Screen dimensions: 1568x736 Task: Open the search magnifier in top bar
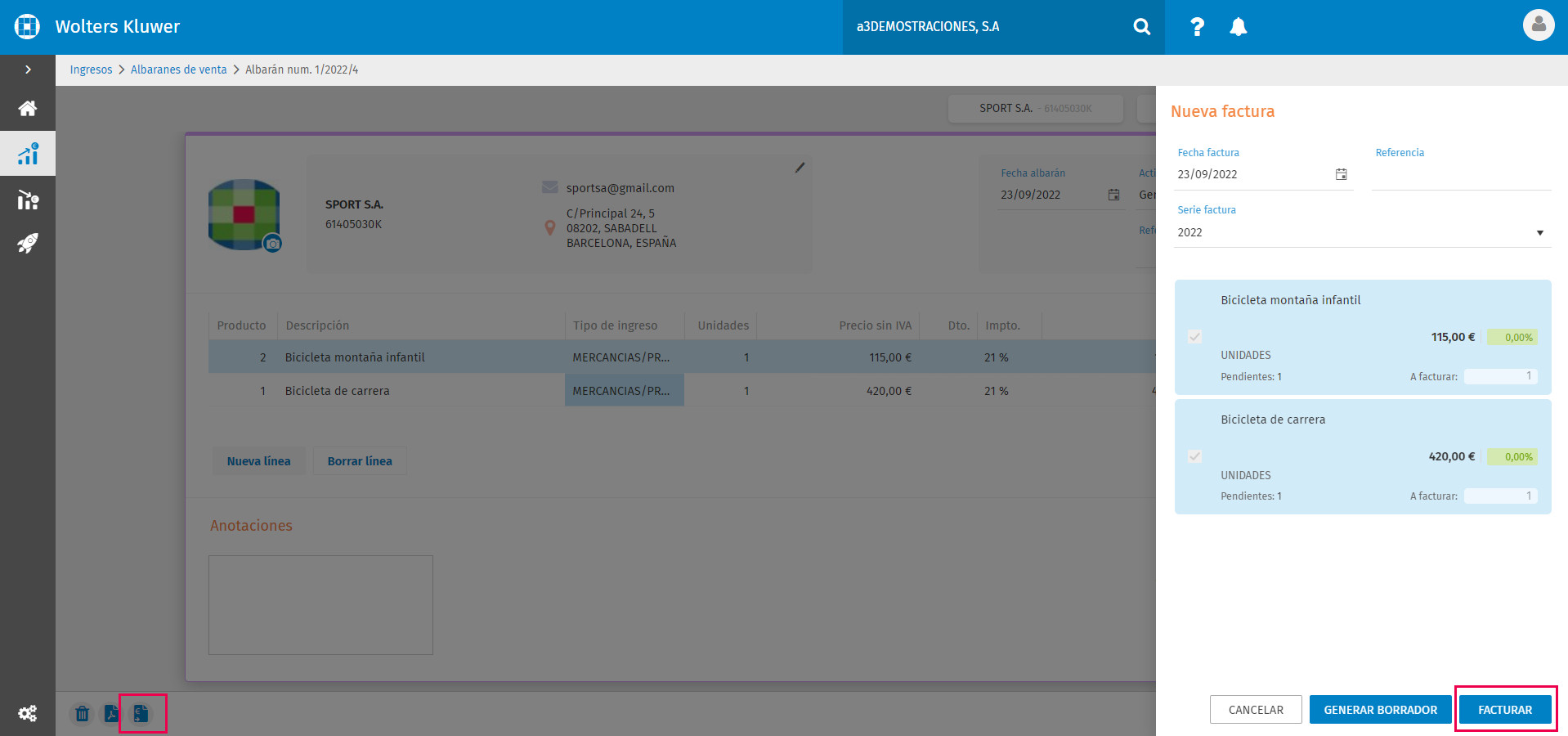tap(1142, 27)
